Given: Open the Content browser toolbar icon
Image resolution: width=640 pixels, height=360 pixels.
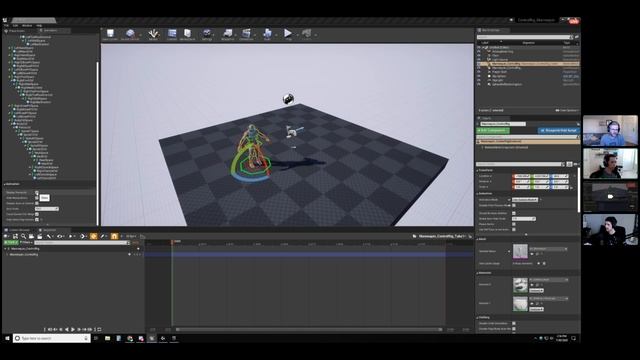Looking at the screenshot, I should 172,34.
